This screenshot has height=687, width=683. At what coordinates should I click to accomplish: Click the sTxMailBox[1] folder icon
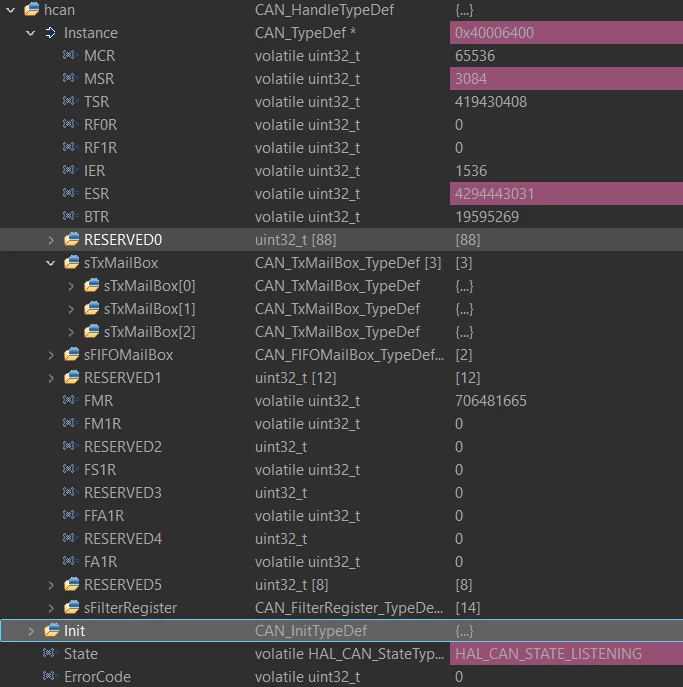92,308
